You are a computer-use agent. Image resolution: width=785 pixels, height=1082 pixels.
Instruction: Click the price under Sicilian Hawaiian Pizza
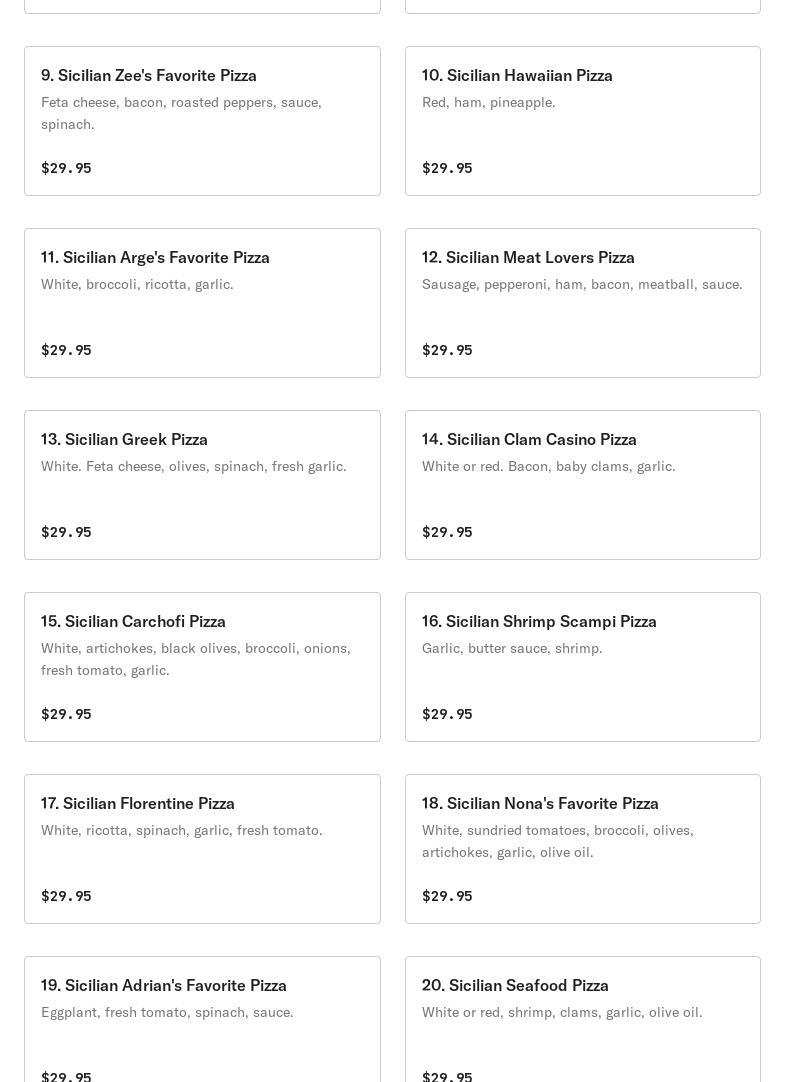[x=447, y=168]
